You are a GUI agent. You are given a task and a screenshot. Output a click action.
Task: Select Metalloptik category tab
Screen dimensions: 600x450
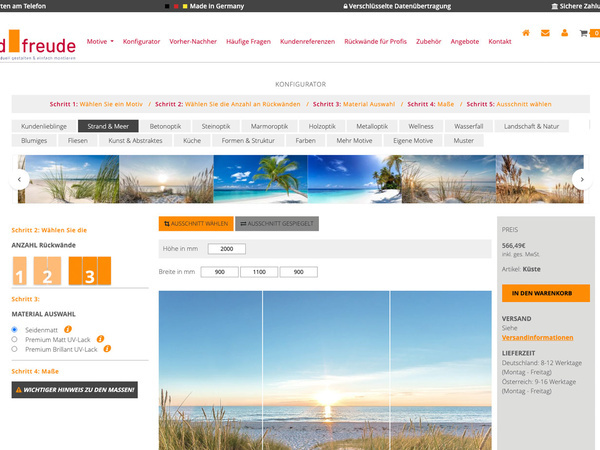click(372, 126)
